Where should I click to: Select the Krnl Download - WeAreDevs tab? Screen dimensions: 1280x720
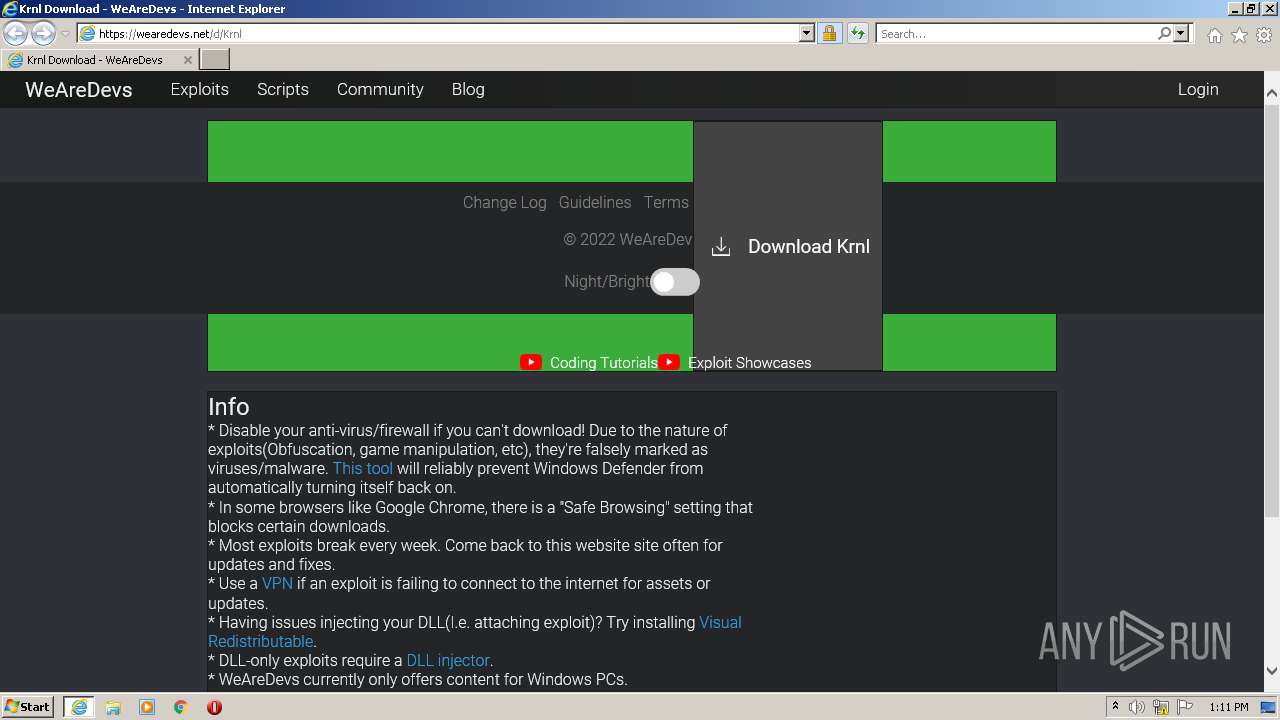[x=100, y=60]
